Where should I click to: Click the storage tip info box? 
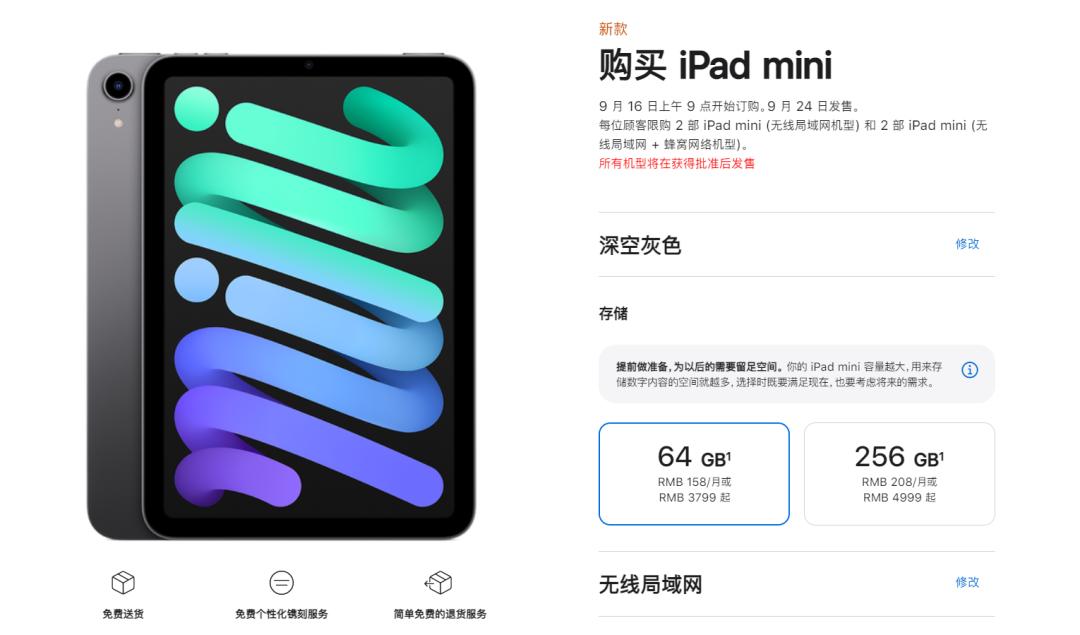point(796,374)
